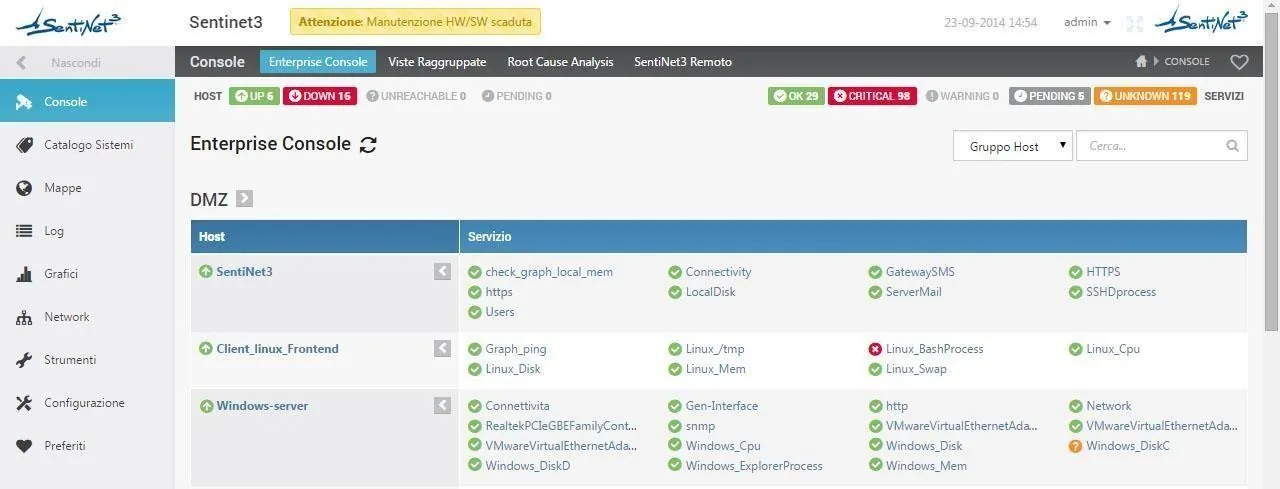Click the CONSOLE breadcrumb label
Viewport: 1280px width, 489px height.
click(x=1187, y=62)
